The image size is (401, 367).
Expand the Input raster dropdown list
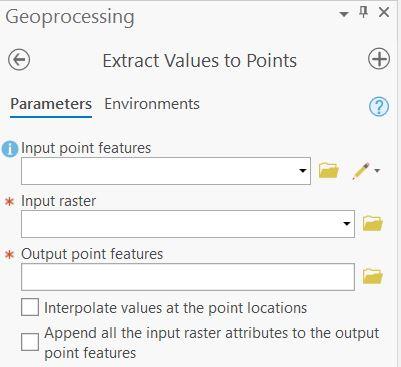pos(347,223)
